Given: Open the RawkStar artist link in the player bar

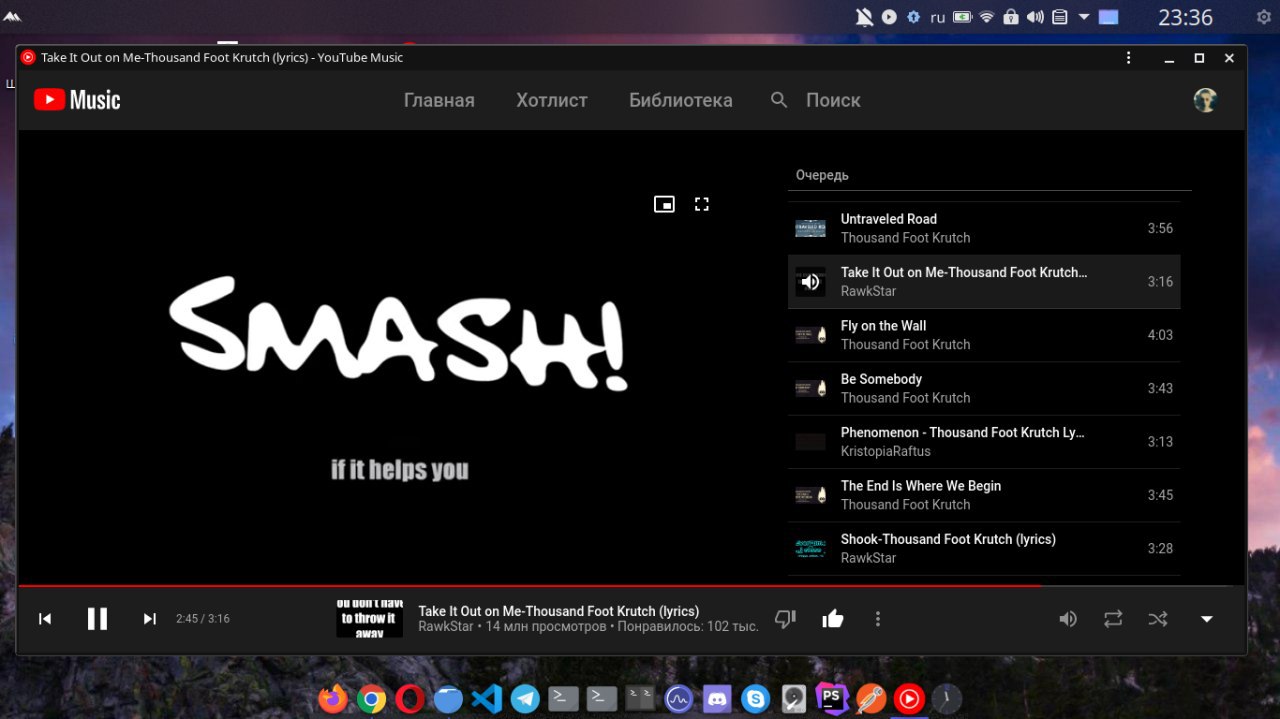Looking at the screenshot, I should (x=446, y=627).
